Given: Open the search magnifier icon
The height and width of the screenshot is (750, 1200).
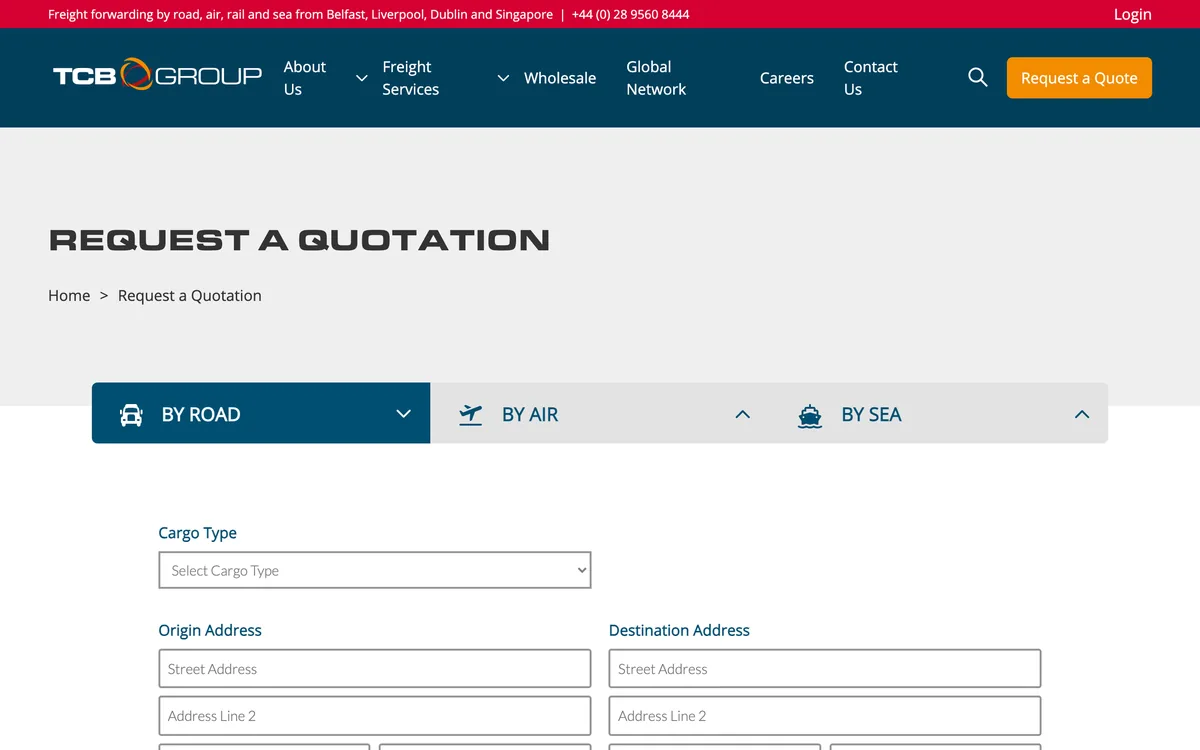Looking at the screenshot, I should click(x=978, y=77).
